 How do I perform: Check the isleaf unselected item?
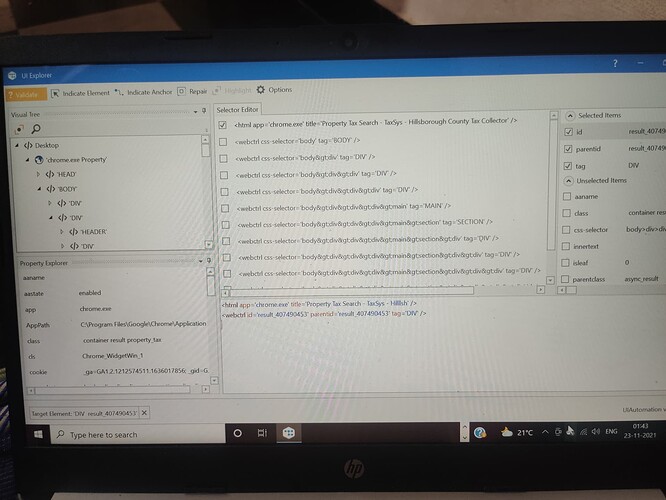(565, 263)
